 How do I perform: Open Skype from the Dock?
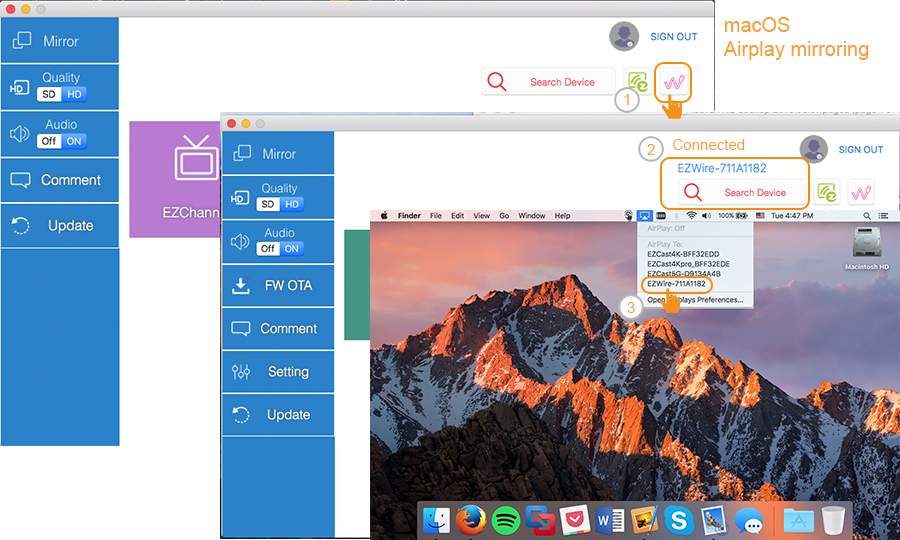(x=679, y=520)
